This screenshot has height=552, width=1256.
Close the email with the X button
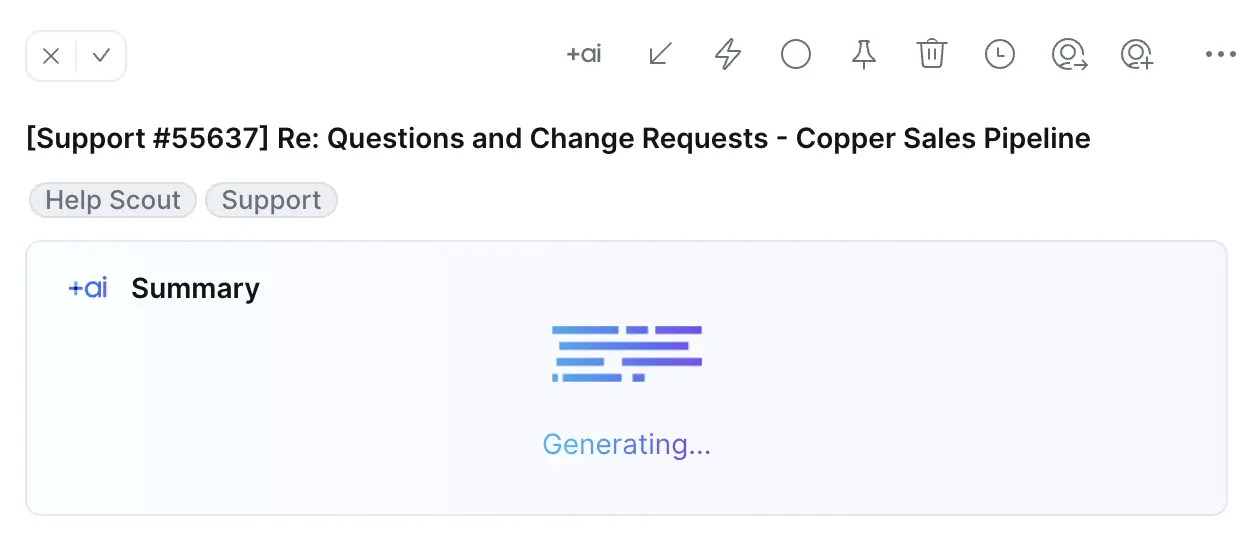pos(51,56)
